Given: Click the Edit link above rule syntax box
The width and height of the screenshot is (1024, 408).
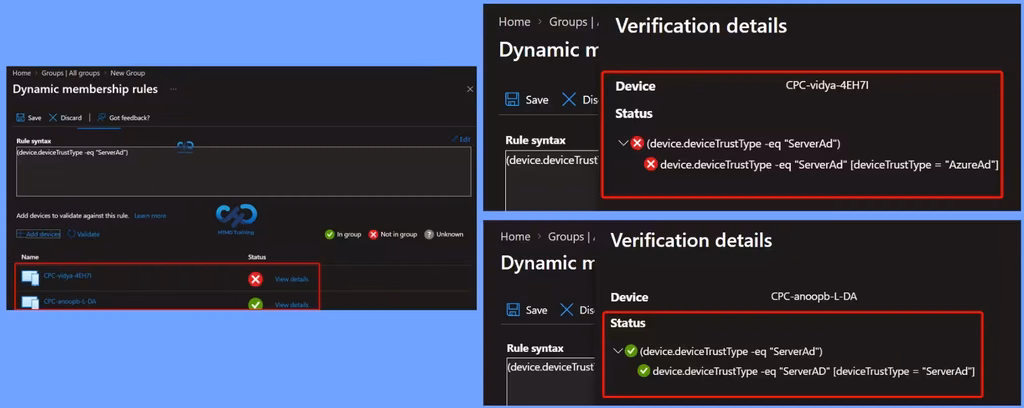Looking at the screenshot, I should [x=465, y=139].
